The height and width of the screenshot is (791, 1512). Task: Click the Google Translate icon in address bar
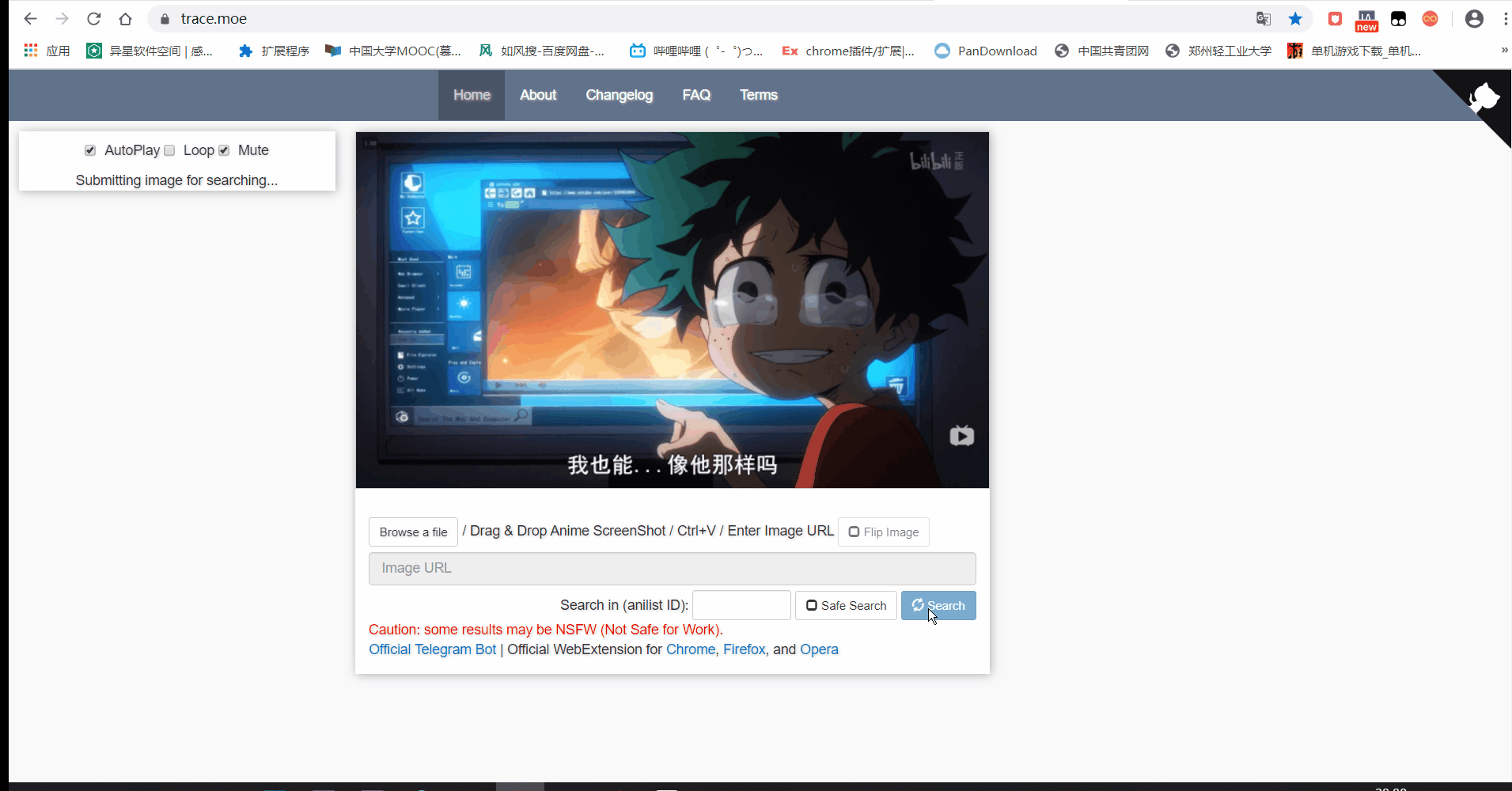1264,18
